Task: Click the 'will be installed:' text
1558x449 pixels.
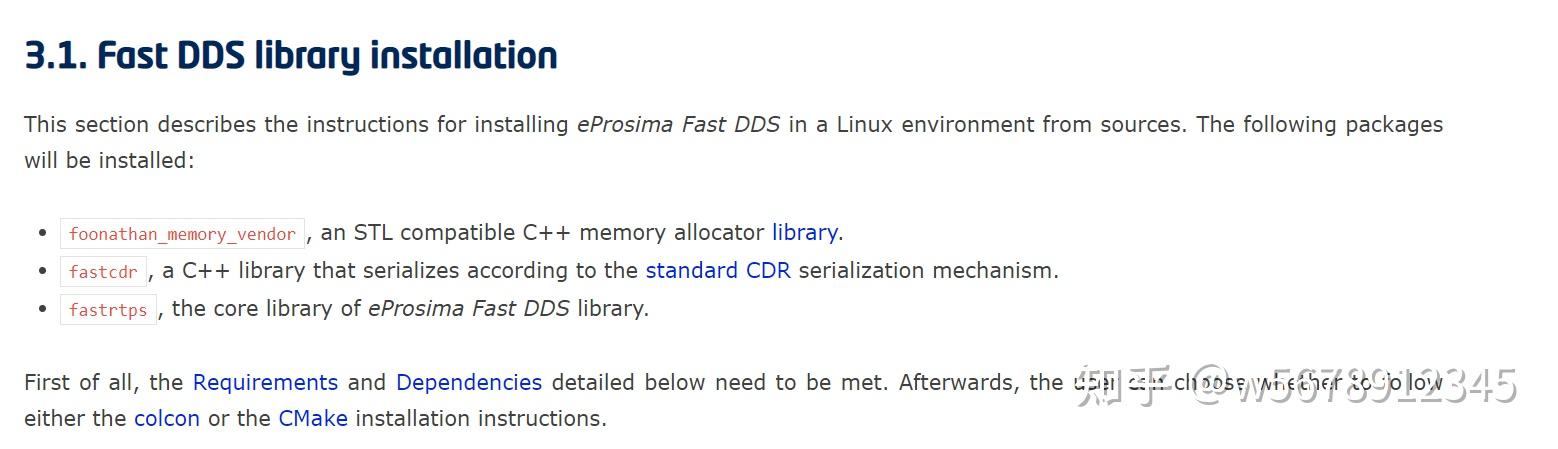Action: (109, 160)
